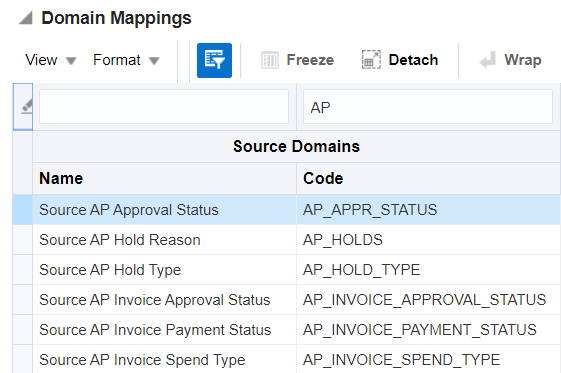Click the Name filter input field
Viewport: 561px width, 373px height.
click(164, 107)
